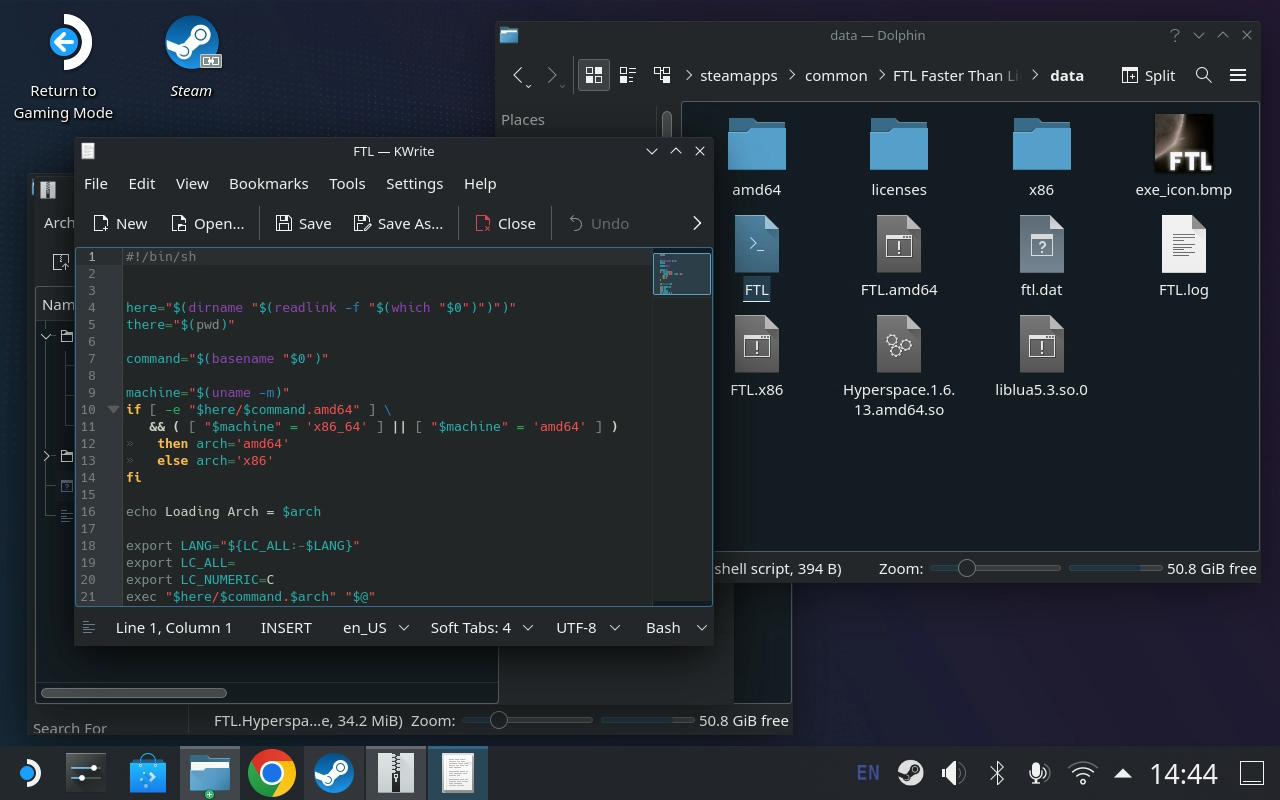Open KWrite Edit menu

142,183
